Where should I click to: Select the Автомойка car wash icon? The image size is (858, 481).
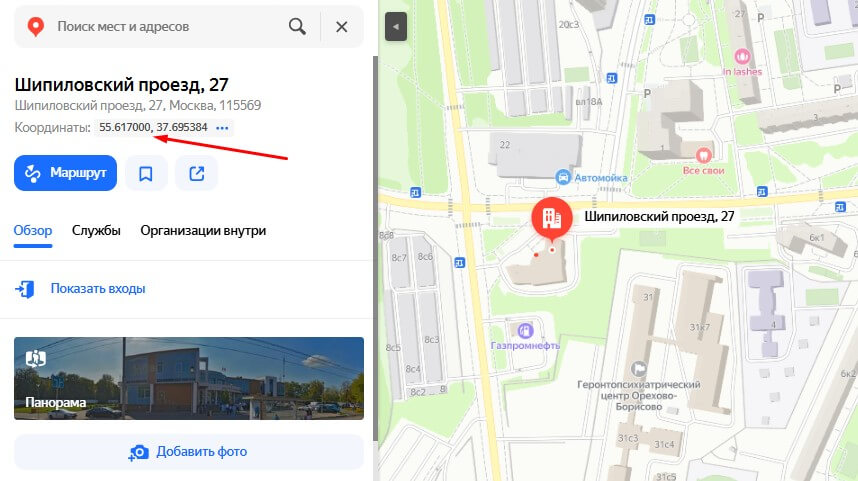pyautogui.click(x=563, y=177)
